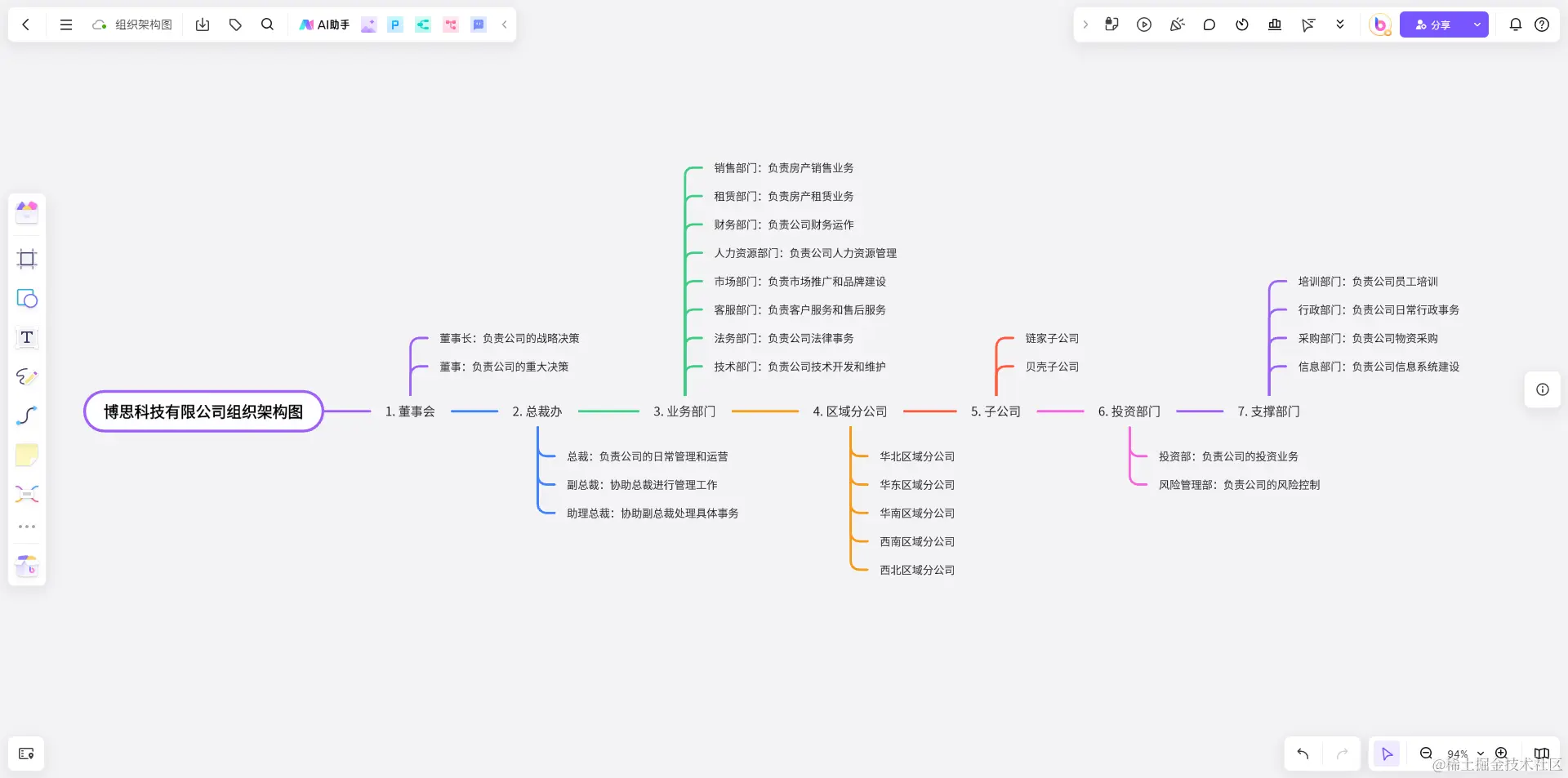Open the timer tool
The width and height of the screenshot is (1568, 778).
(1241, 24)
